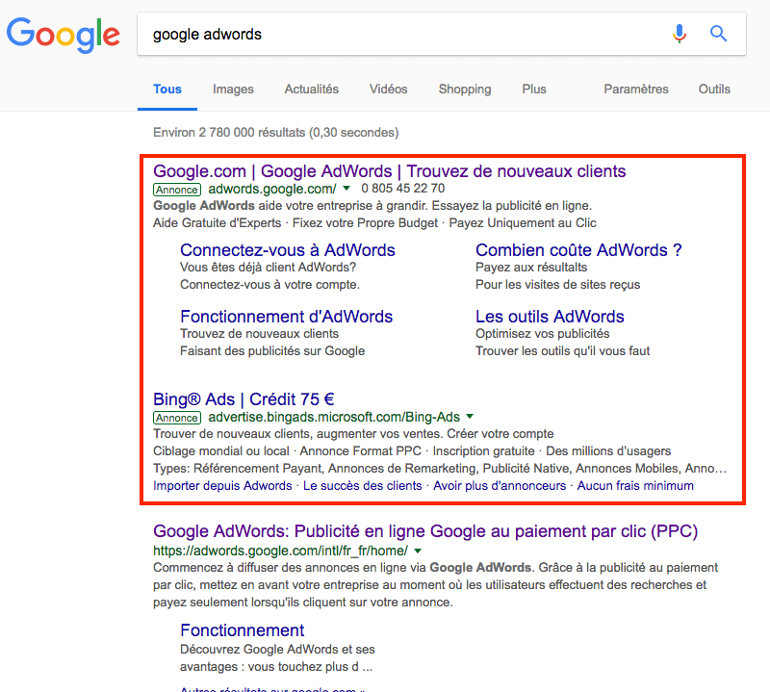Click phone number 0 805 45 22 70

click(403, 189)
